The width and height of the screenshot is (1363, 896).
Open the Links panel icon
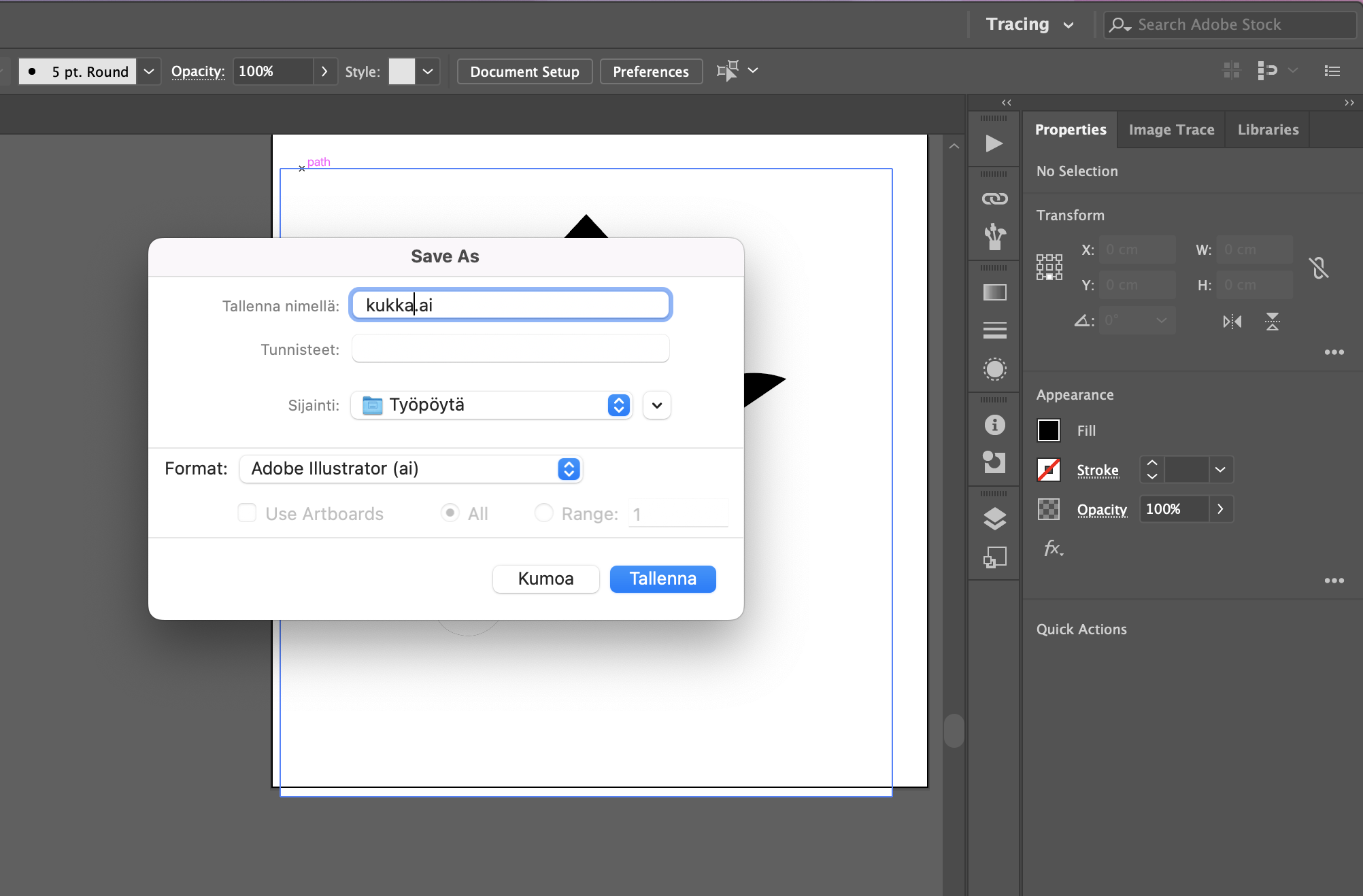click(x=994, y=199)
